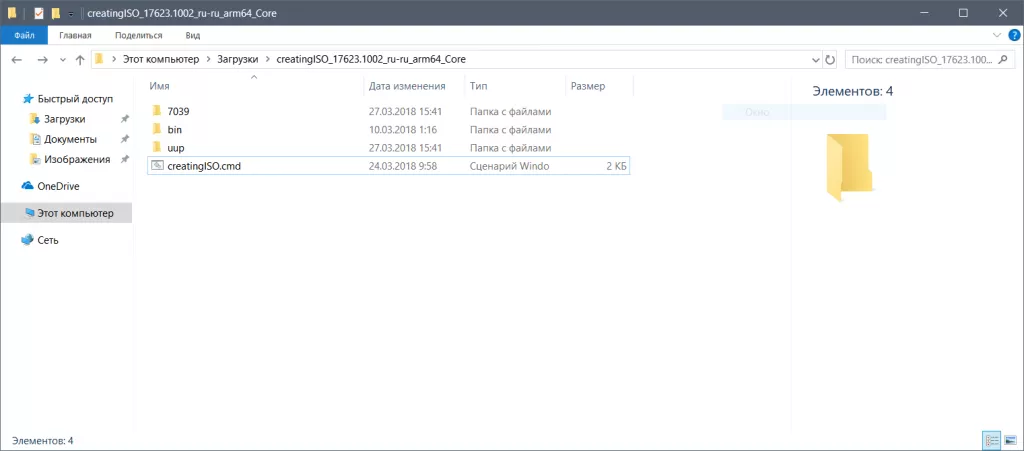Screen dimensions: 1024x451
Task: Click pin icon next to Изображения
Action: (125, 159)
